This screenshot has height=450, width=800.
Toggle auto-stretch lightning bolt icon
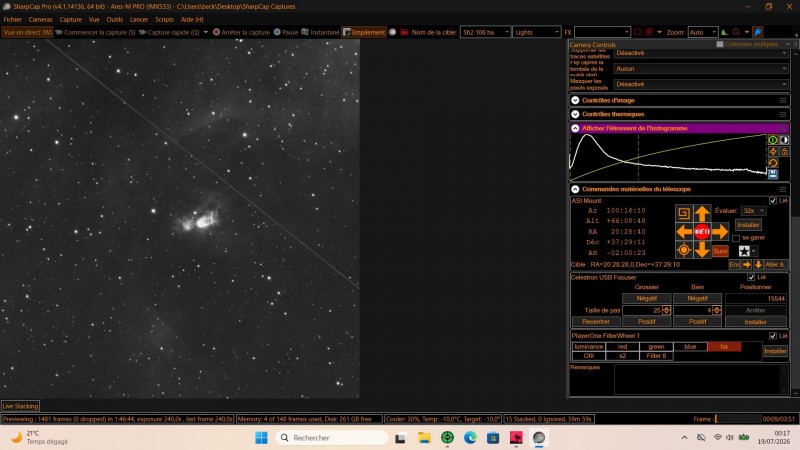(x=773, y=152)
